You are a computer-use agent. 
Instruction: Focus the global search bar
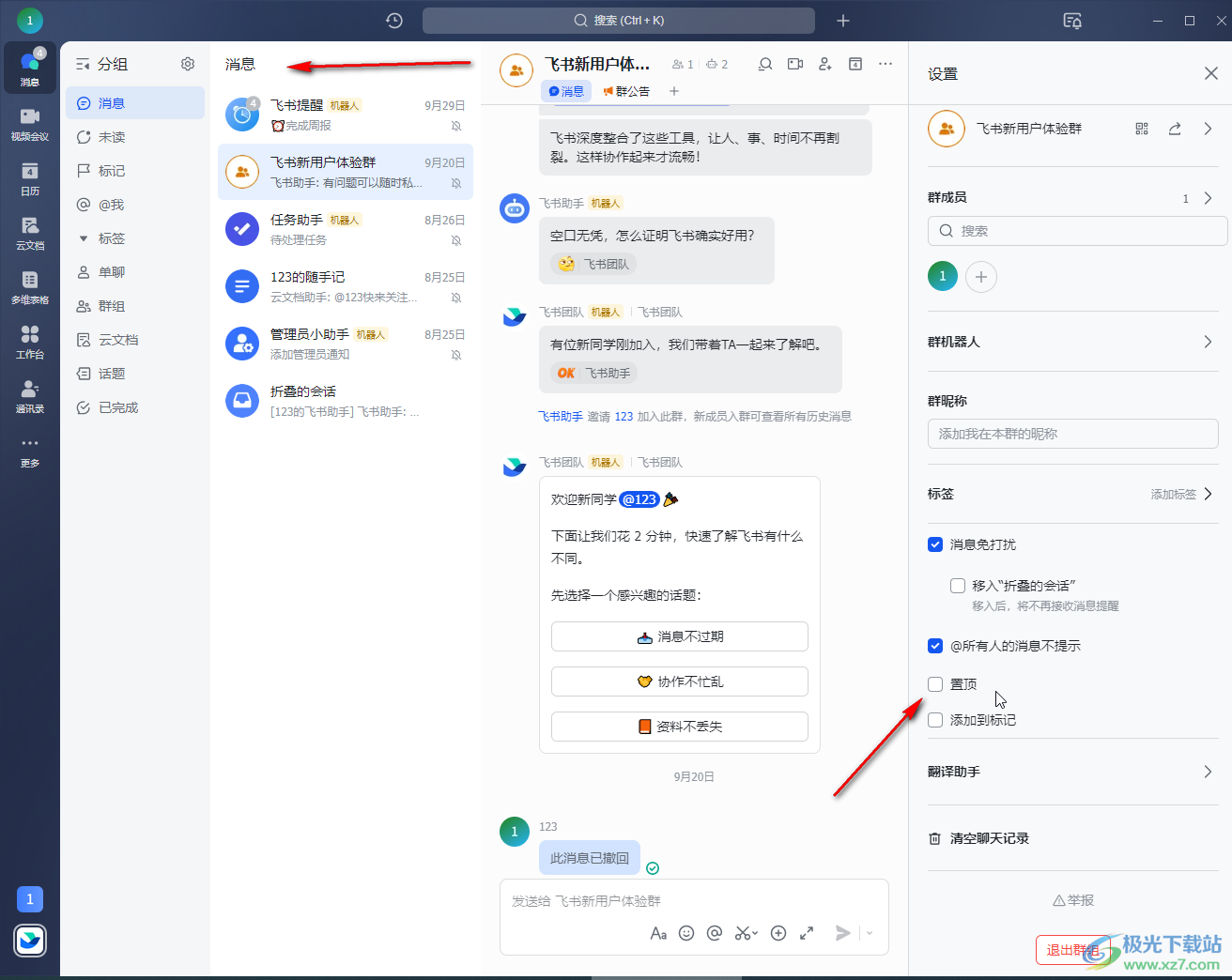click(619, 21)
